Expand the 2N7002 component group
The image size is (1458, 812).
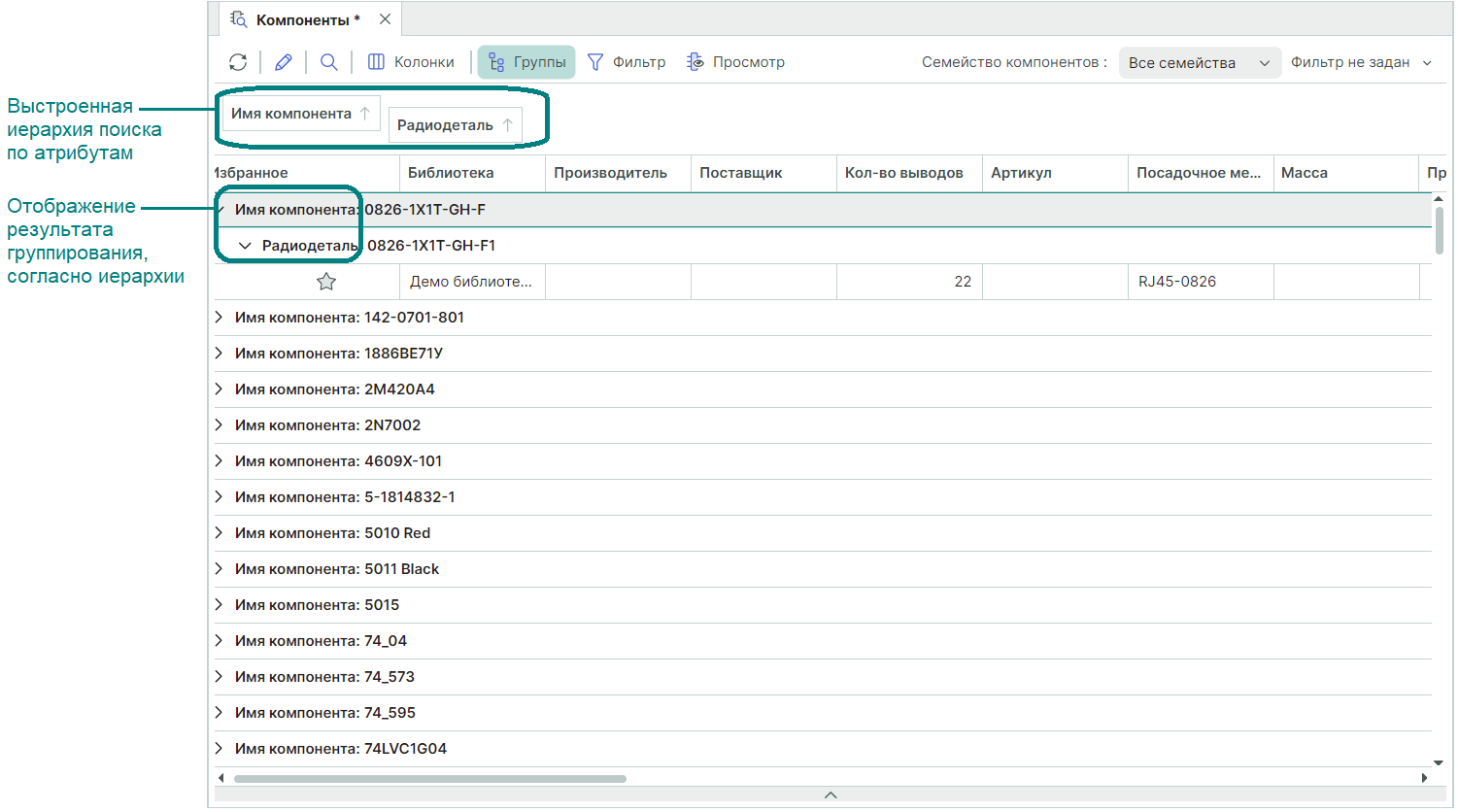tap(220, 425)
